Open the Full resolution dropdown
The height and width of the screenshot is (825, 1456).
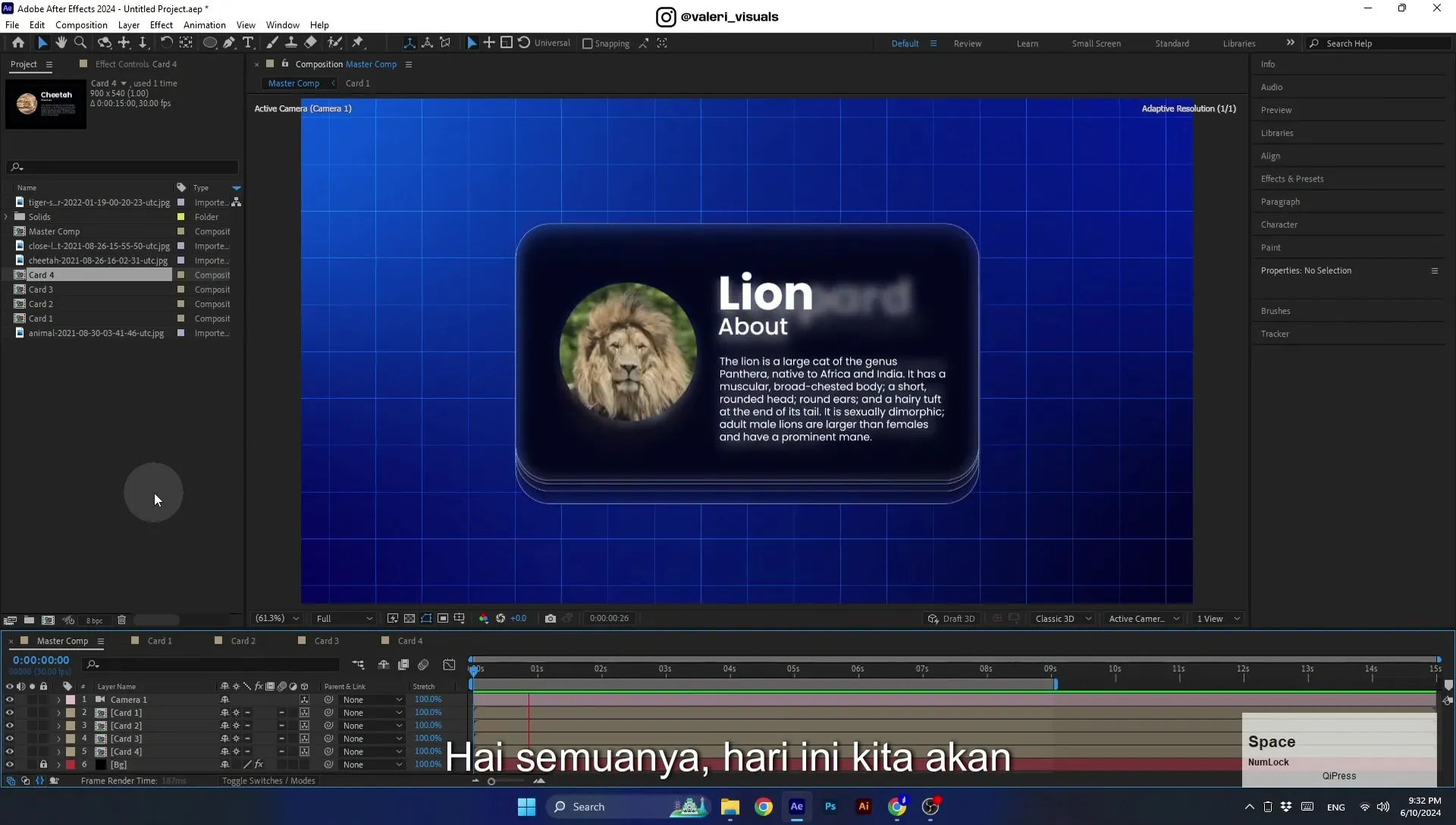pyautogui.click(x=344, y=619)
